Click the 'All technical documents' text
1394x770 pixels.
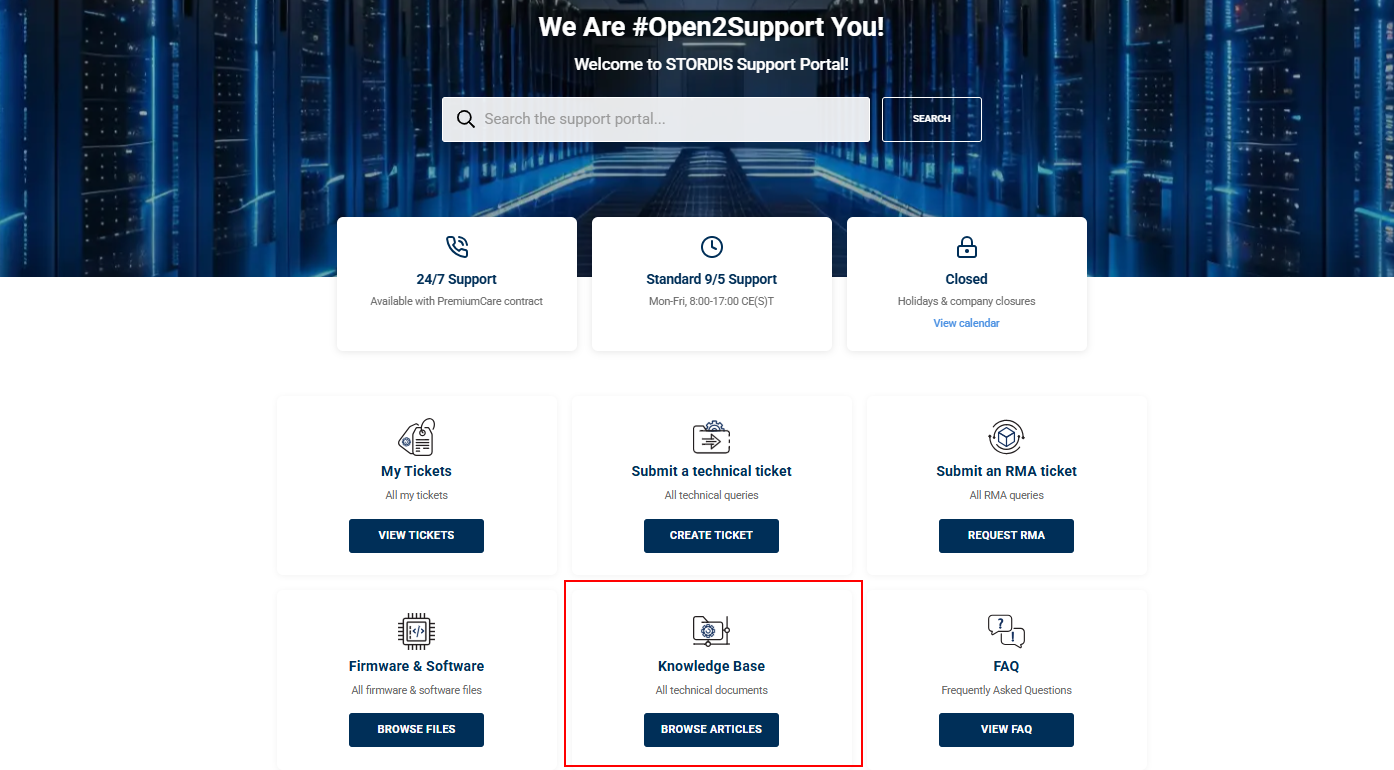click(x=711, y=690)
